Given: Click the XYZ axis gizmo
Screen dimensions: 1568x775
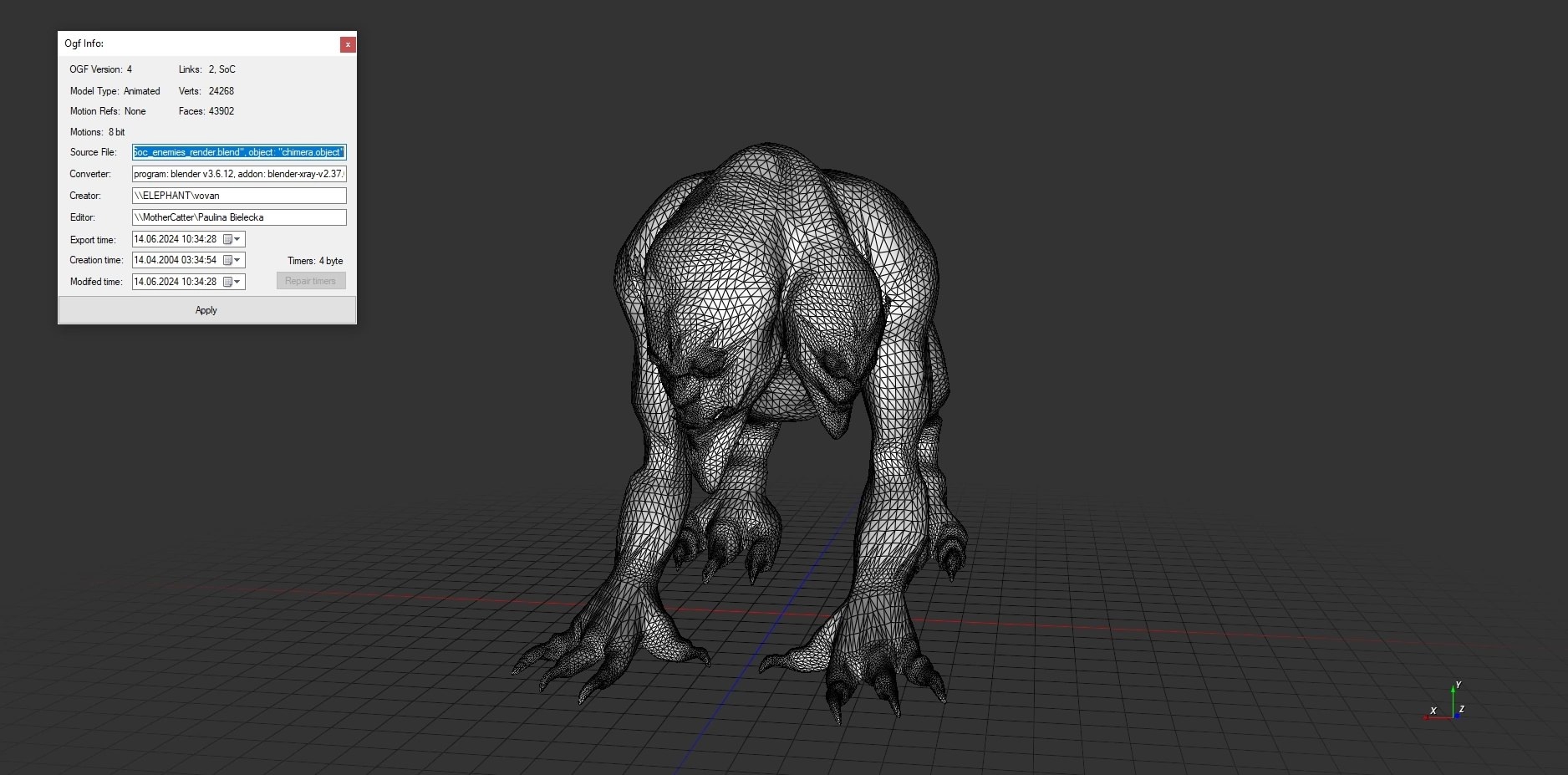Looking at the screenshot, I should tap(1445, 702).
